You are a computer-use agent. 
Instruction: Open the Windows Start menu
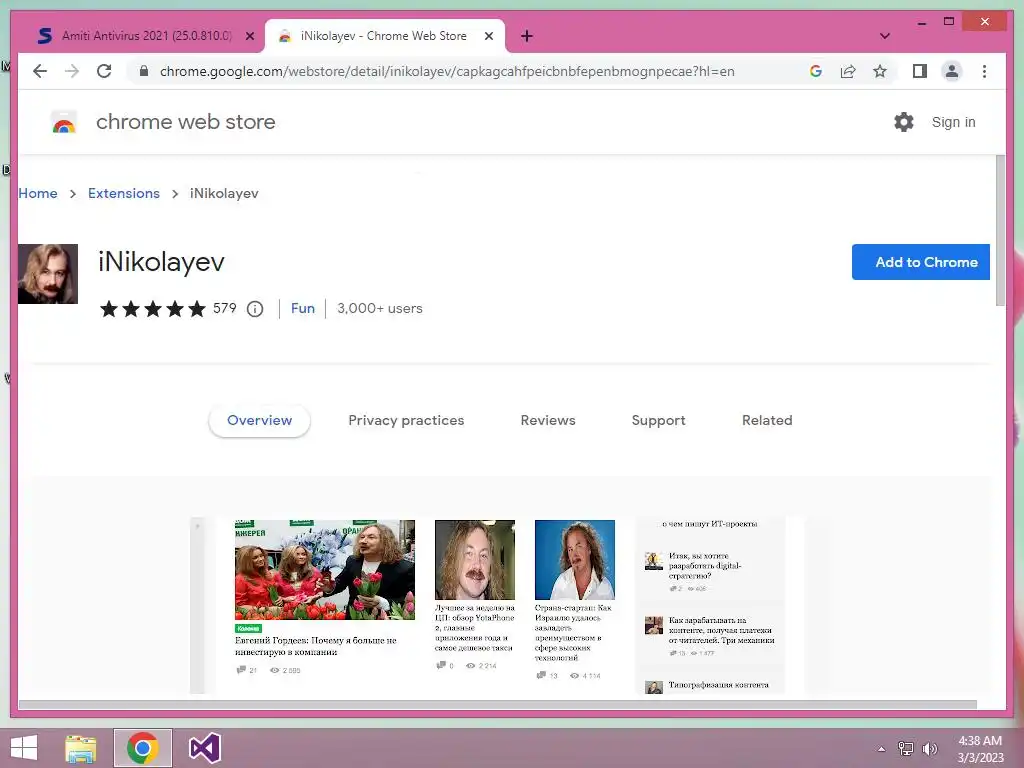pyautogui.click(x=24, y=748)
